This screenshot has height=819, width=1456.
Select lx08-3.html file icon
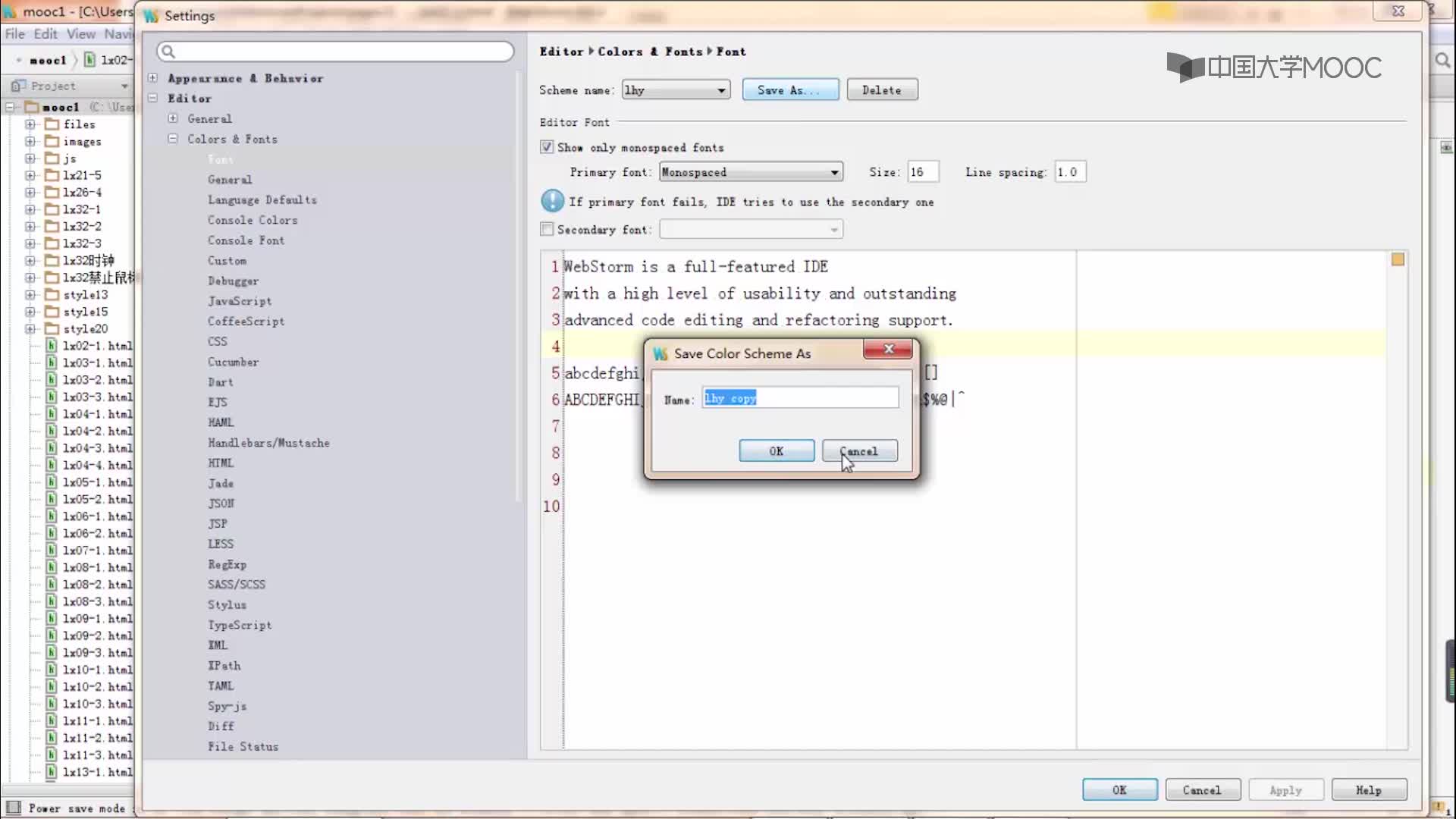52,601
